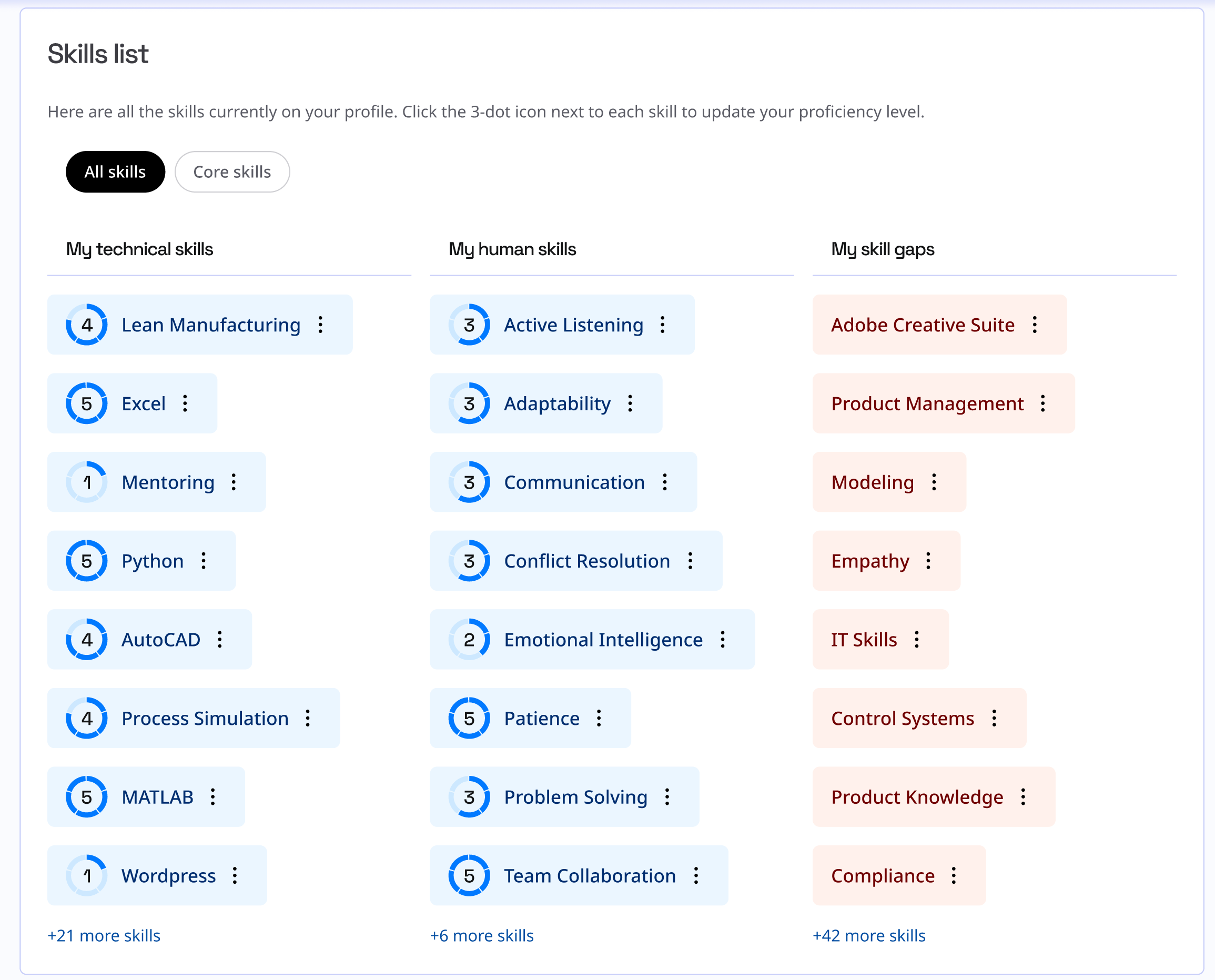The width and height of the screenshot is (1215, 980).
Task: Select the Wordpress skill name
Action: click(169, 876)
